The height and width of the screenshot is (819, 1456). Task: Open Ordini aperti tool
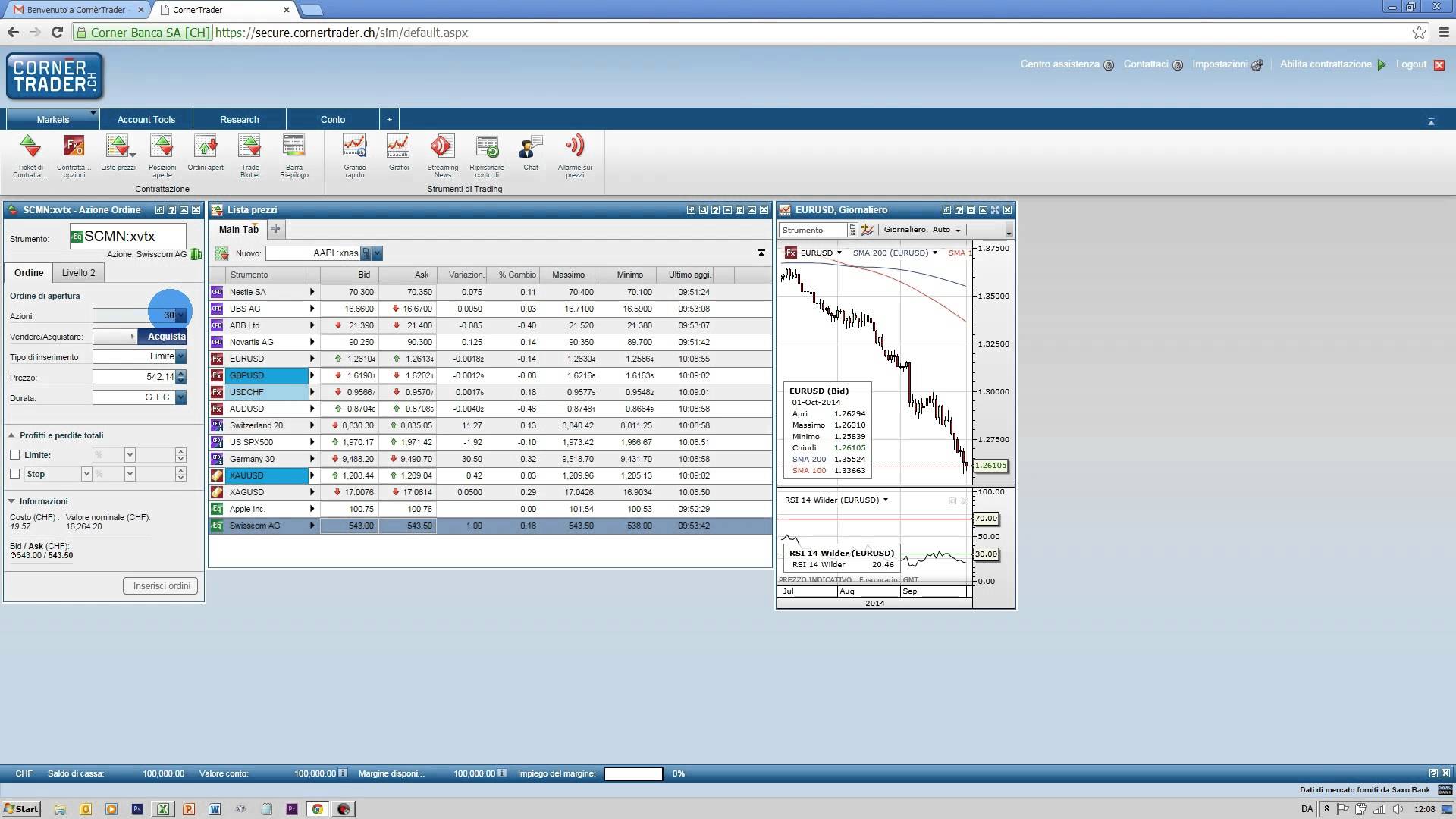pos(206,153)
